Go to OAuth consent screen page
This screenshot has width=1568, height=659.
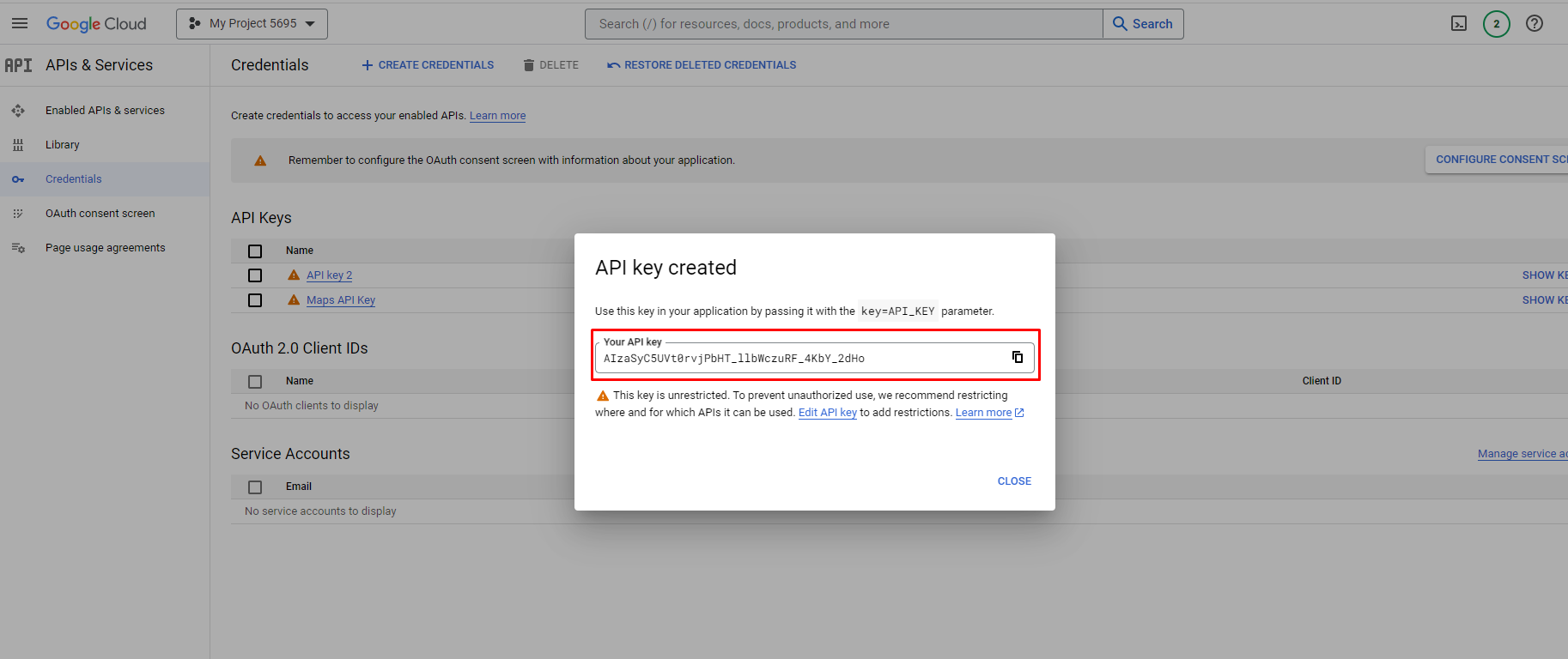[x=100, y=214]
